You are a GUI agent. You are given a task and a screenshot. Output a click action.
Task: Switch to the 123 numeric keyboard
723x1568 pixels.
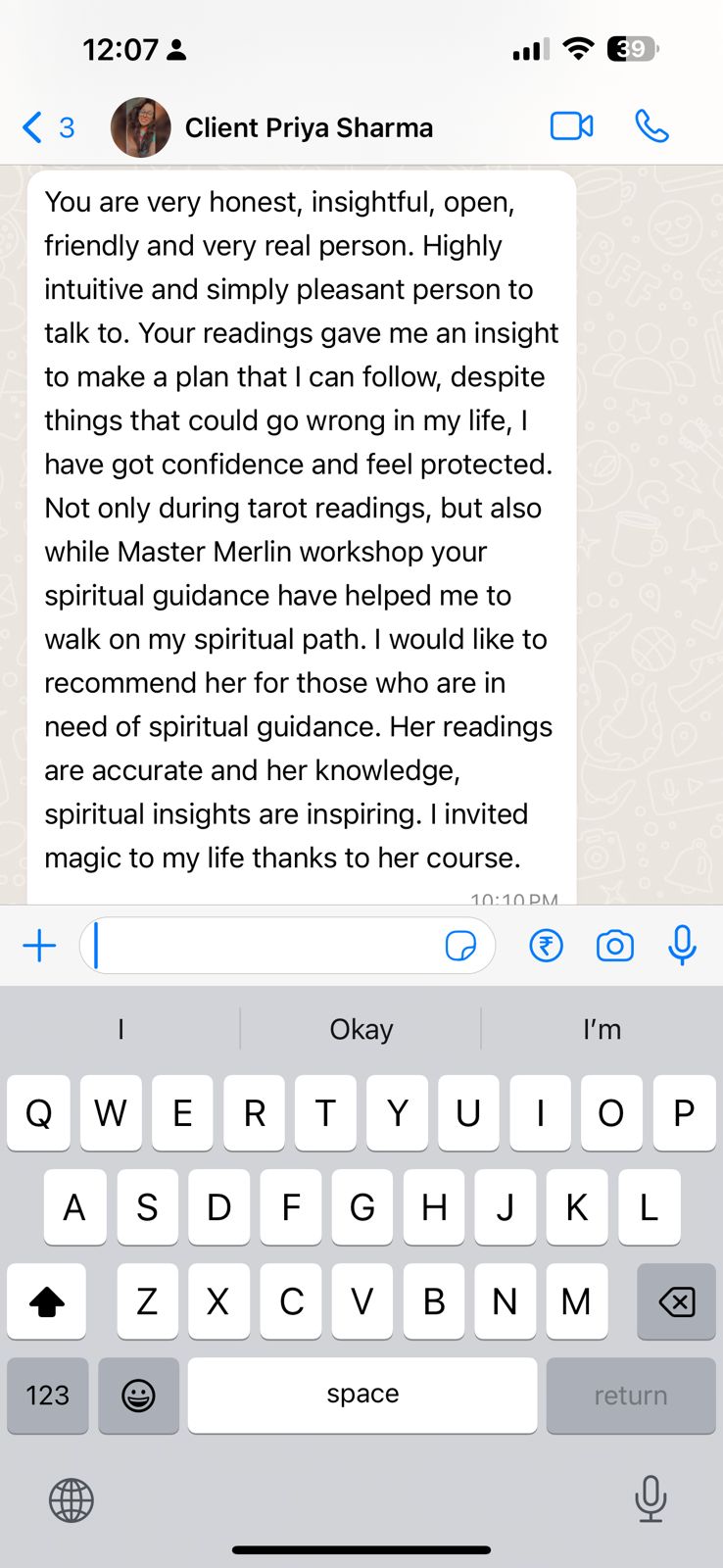(x=47, y=1396)
